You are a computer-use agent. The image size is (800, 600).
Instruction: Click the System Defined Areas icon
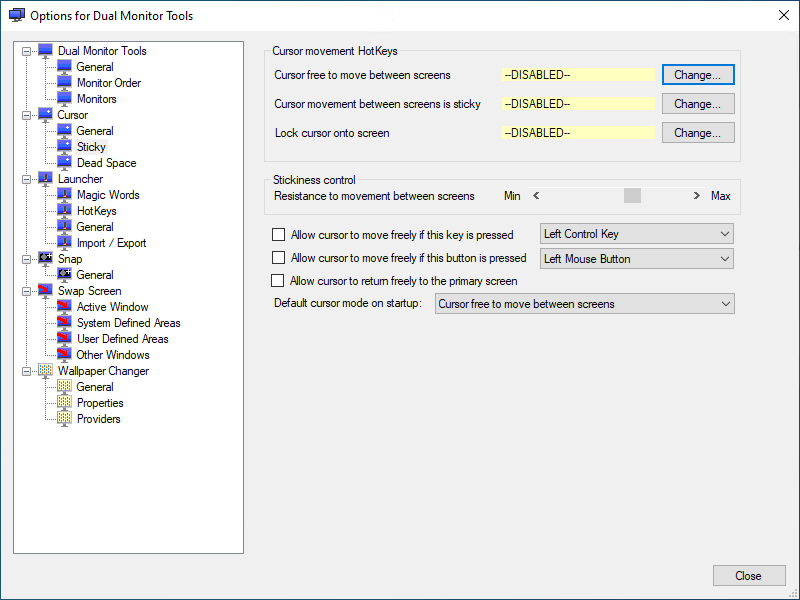coord(64,323)
